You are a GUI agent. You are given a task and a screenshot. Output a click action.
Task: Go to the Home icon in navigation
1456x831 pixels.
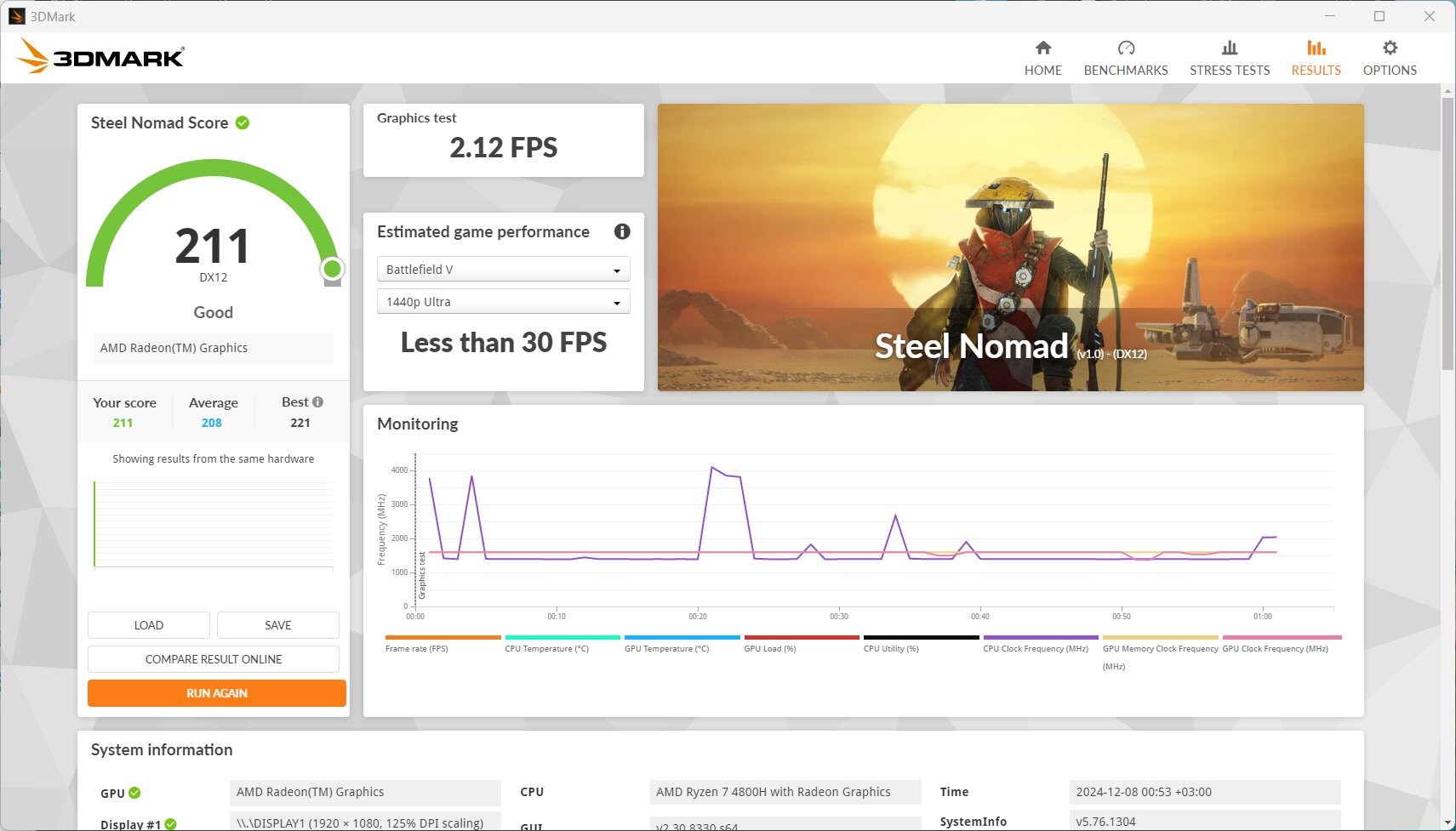[x=1042, y=48]
